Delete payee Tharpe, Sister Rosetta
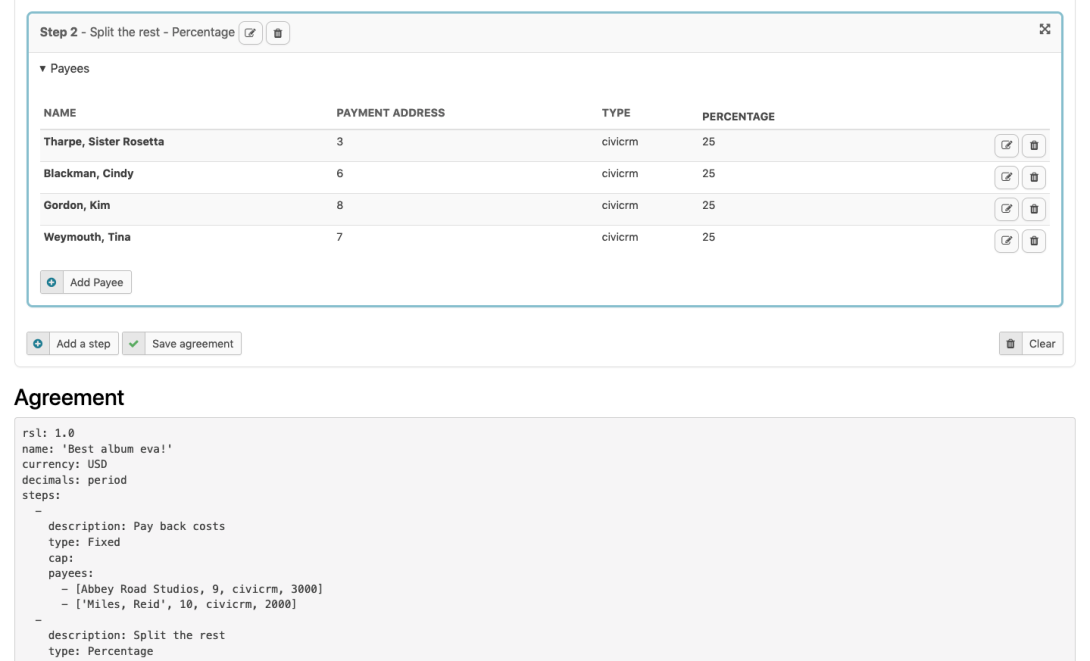This screenshot has height=661, width=1090. tap(1034, 145)
